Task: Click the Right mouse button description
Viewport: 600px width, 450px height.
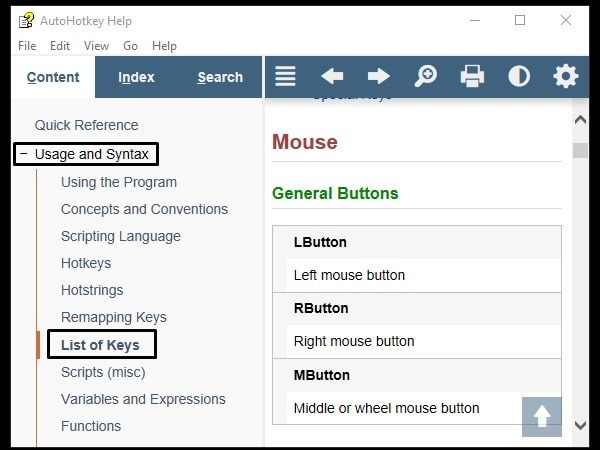Action: [354, 341]
